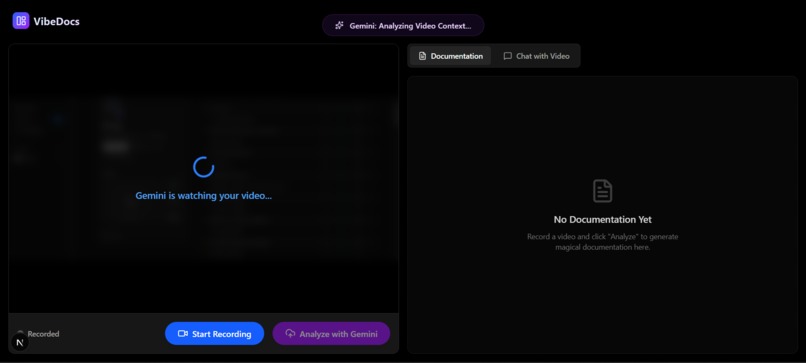Open the Chat with Video tab
Image resolution: width=806 pixels, height=363 pixels.
tap(536, 56)
